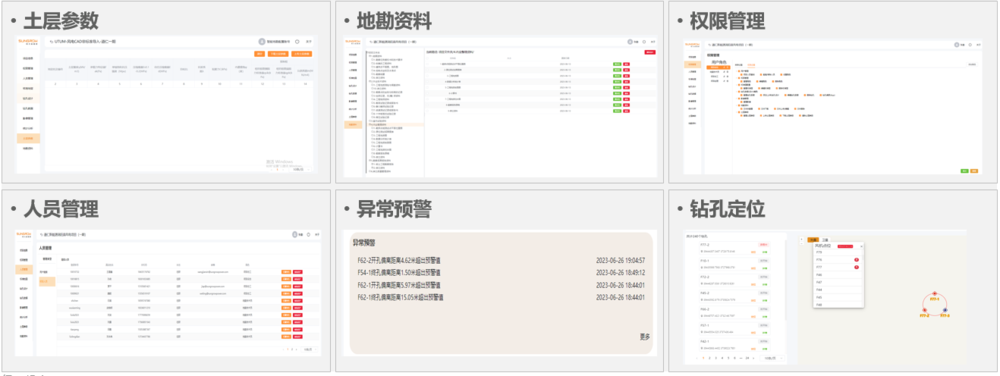Image resolution: width=1000 pixels, height=376 pixels.
Task: Go to next page in 钻孔定位 list
Action: click(754, 358)
